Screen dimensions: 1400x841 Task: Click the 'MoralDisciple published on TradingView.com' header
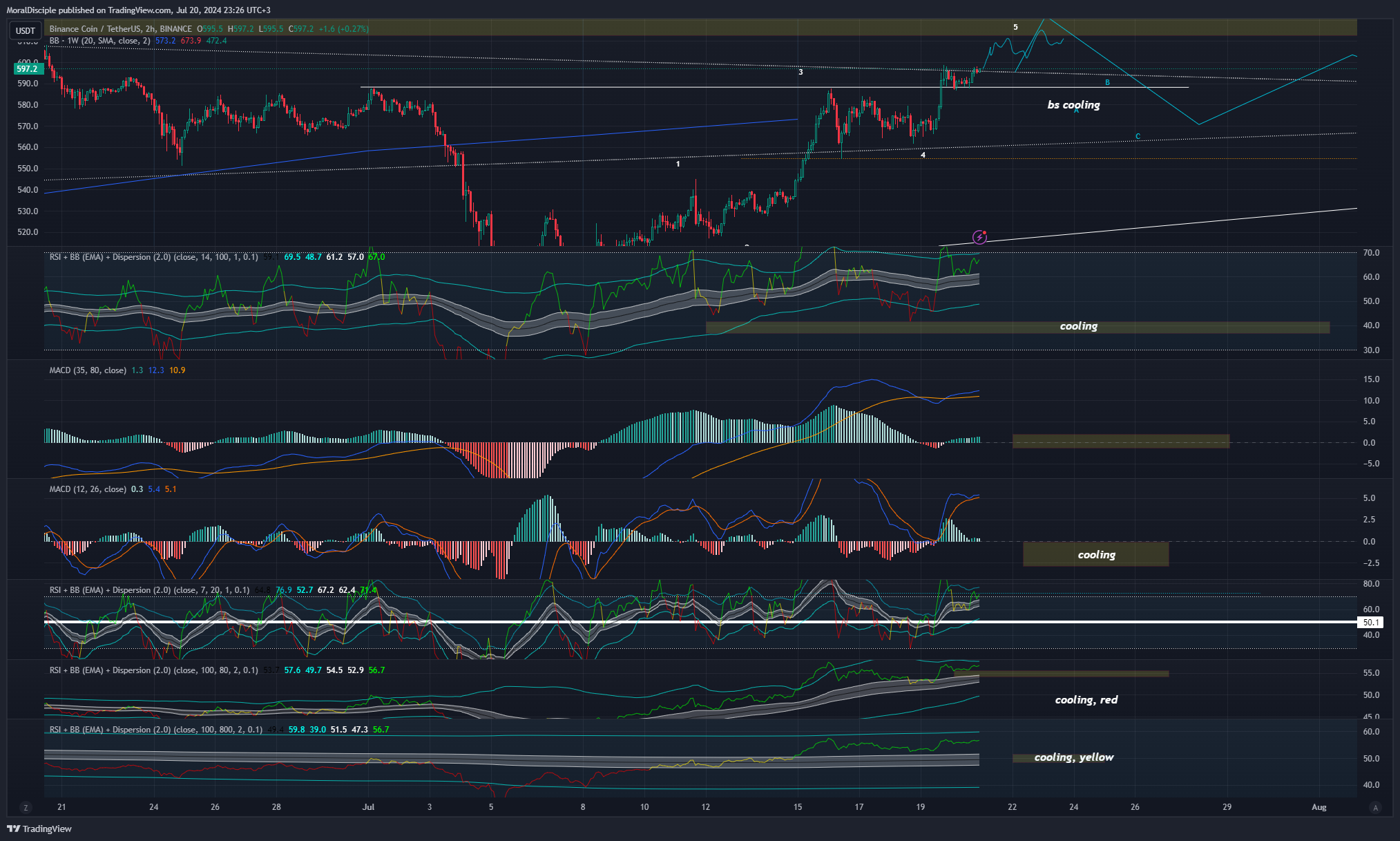tap(138, 10)
